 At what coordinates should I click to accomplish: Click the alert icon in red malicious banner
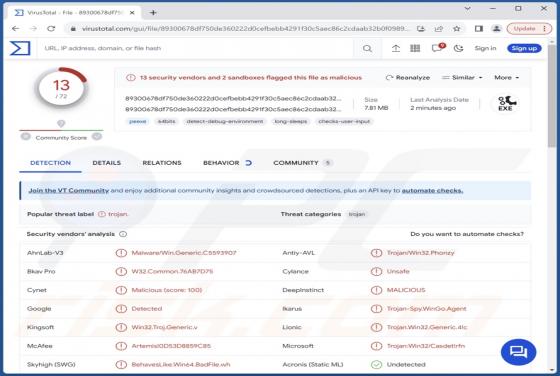[x=131, y=77]
